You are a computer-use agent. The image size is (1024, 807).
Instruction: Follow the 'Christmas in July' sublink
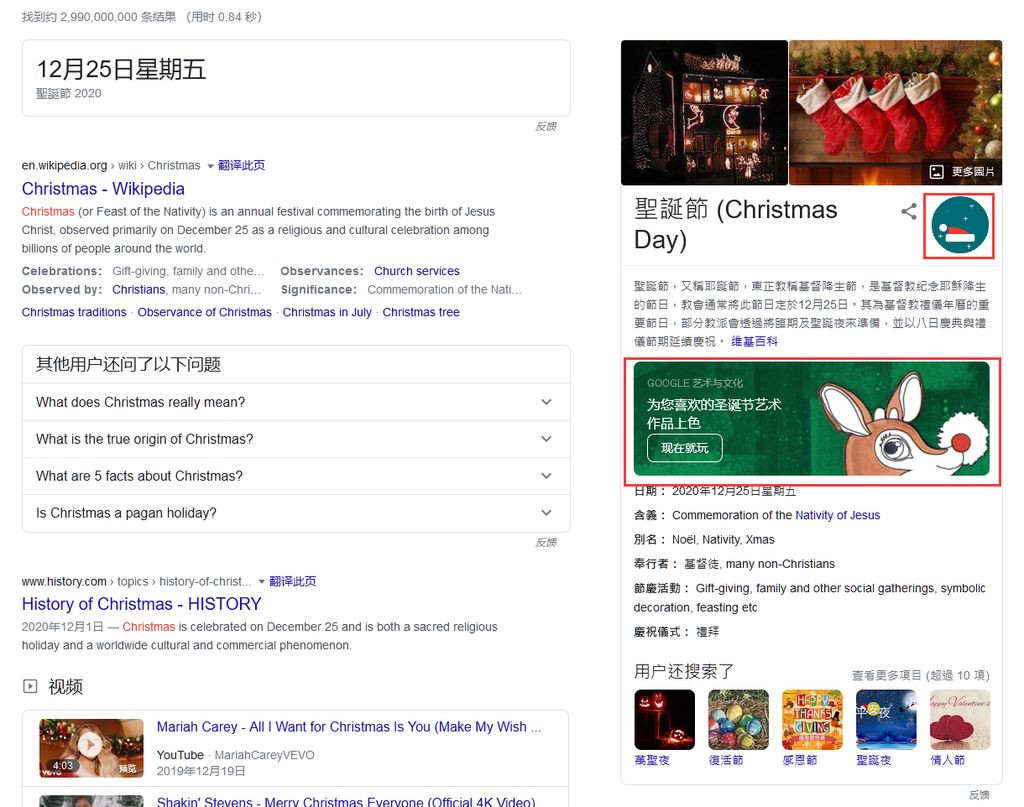[x=327, y=312]
